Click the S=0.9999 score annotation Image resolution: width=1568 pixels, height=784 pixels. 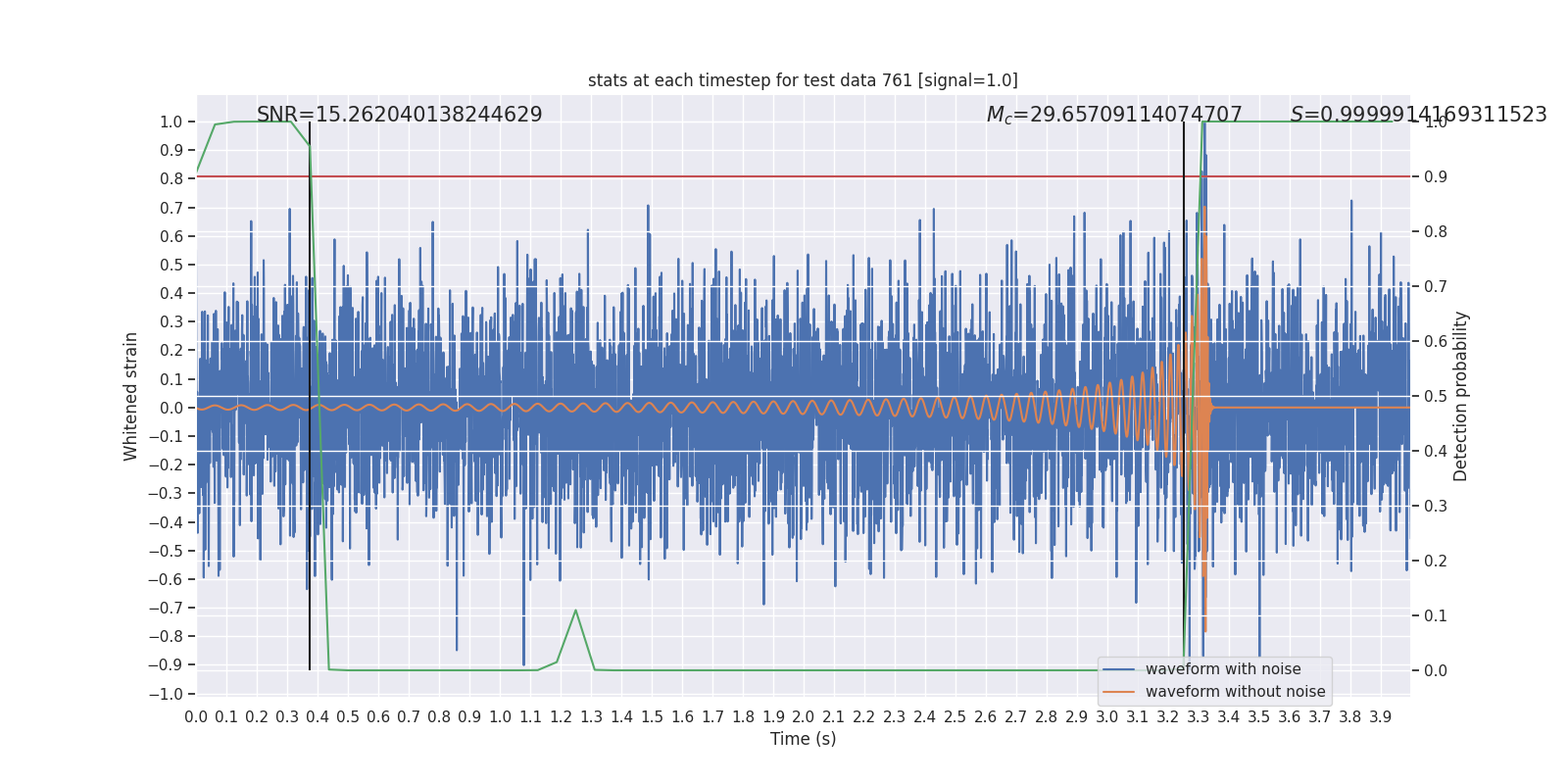coord(1418,115)
